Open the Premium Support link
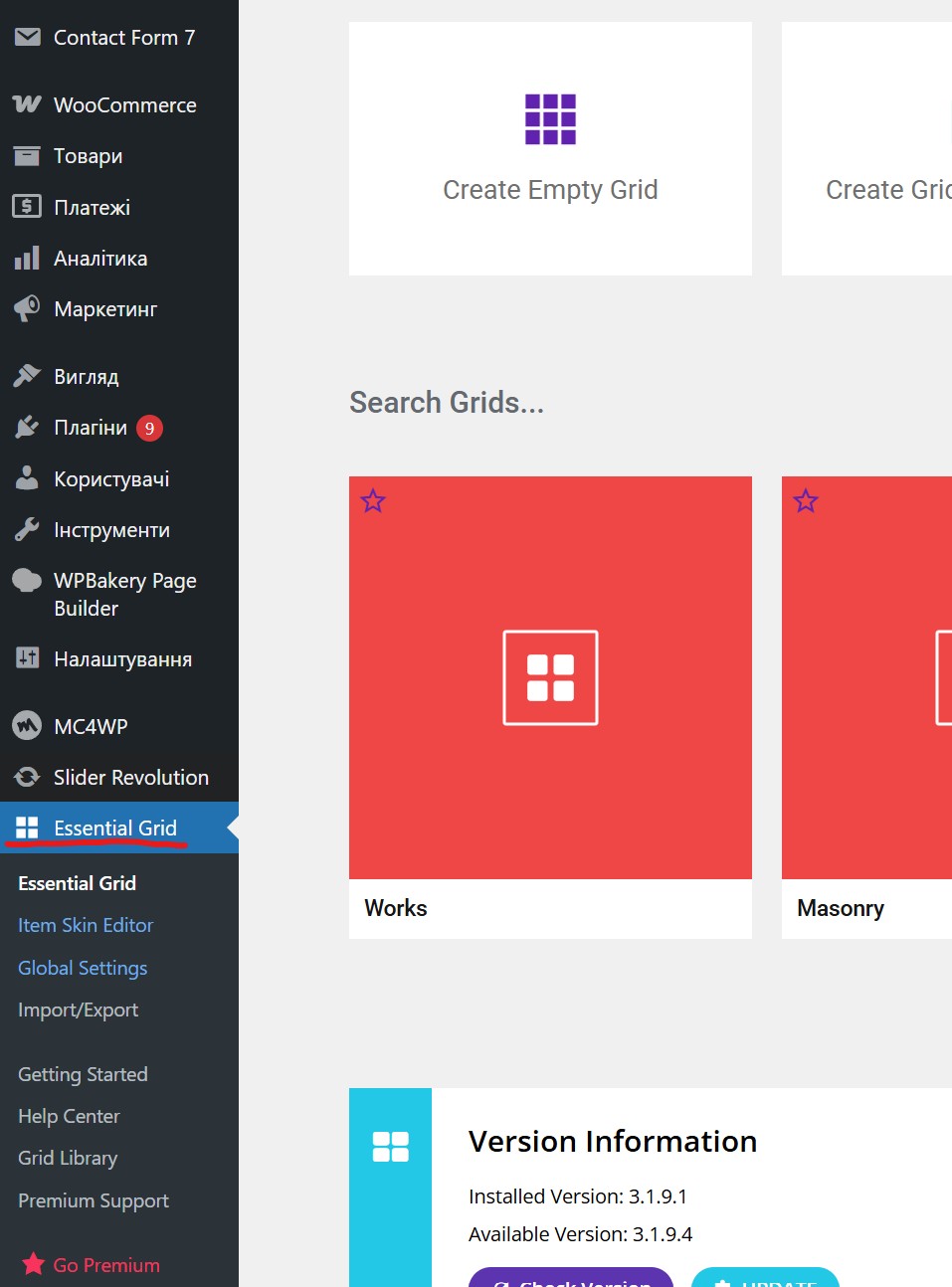952x1287 pixels. [x=94, y=1200]
